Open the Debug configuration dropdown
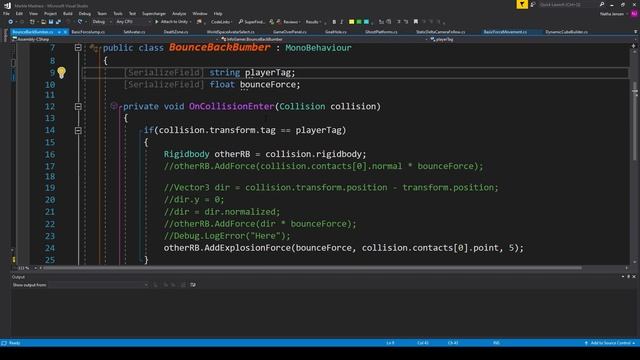The width and height of the screenshot is (640, 360). [101, 22]
